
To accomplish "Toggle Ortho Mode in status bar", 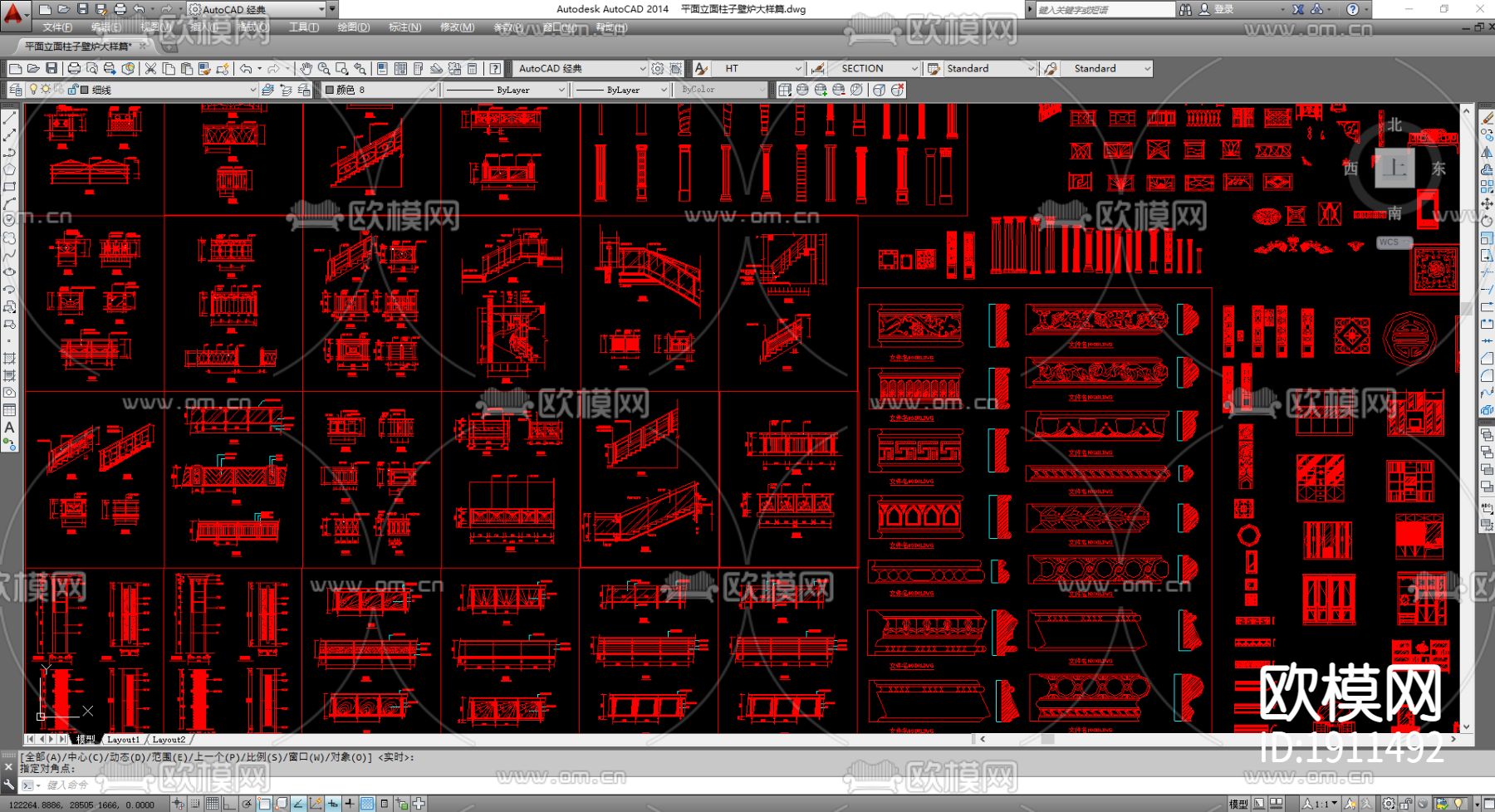I will tap(230, 804).
